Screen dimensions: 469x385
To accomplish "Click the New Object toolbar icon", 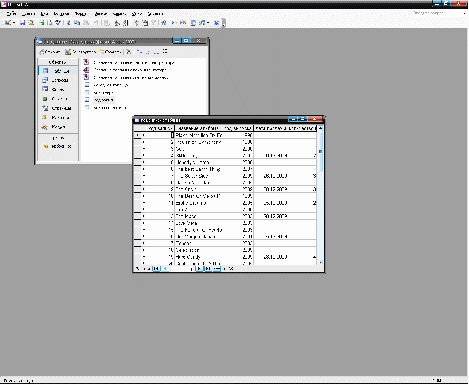I will pyautogui.click(x=202, y=23).
